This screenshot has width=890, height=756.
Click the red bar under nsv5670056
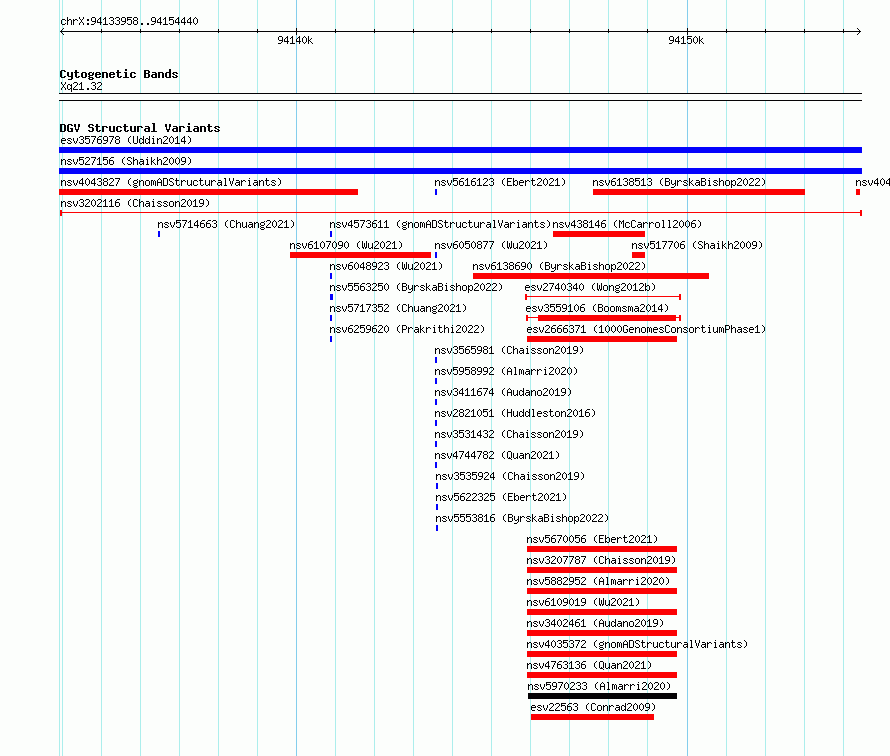coord(602,549)
